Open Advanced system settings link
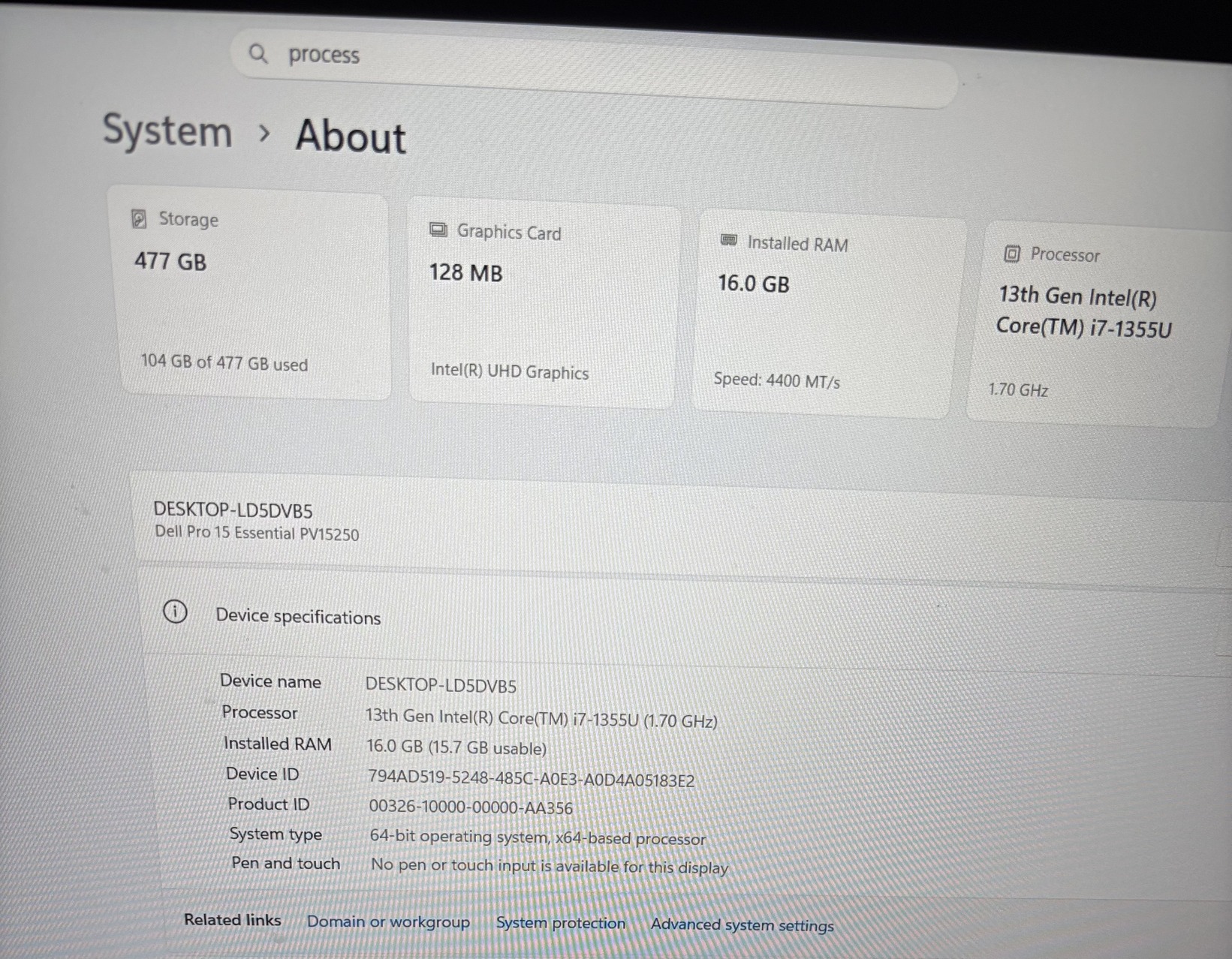This screenshot has width=1232, height=959. click(743, 925)
